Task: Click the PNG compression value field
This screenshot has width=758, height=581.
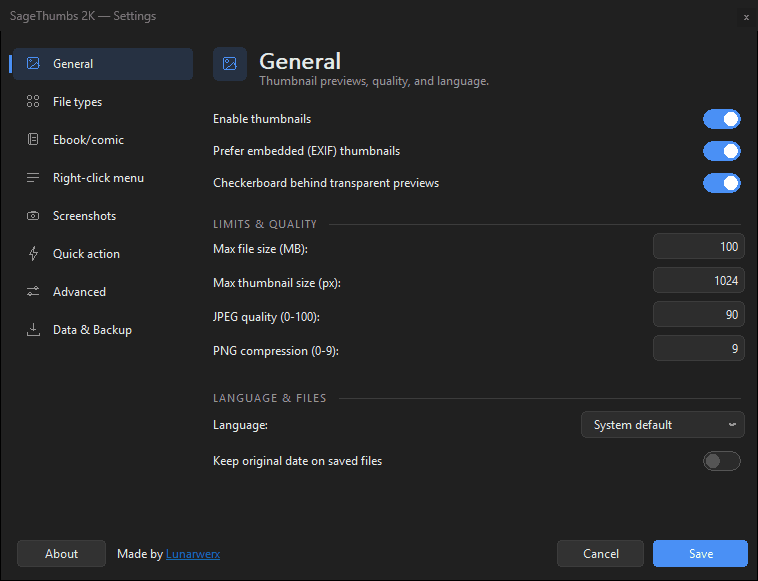Action: 699,349
